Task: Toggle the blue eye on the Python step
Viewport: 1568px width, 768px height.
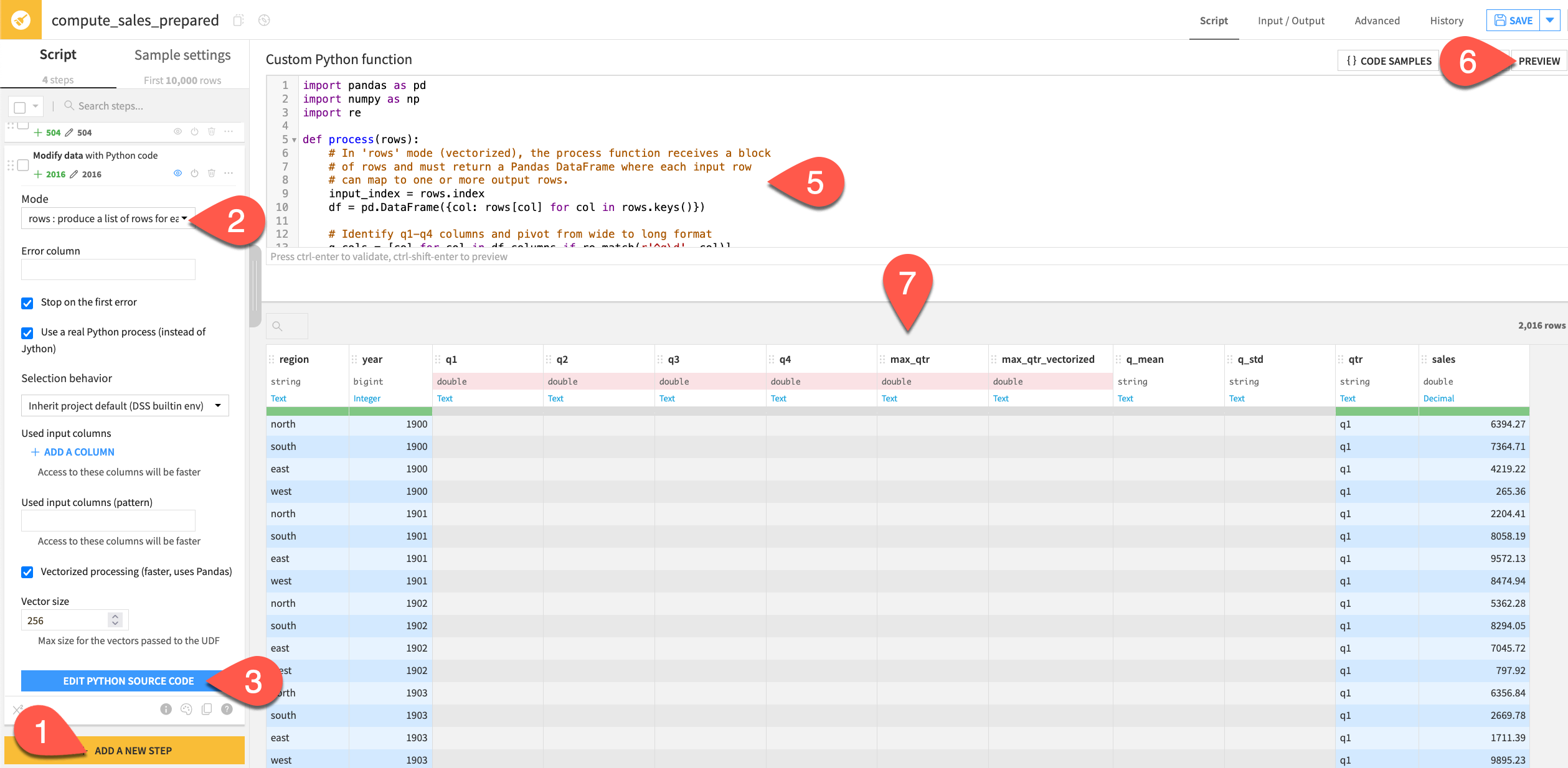Action: tap(177, 174)
